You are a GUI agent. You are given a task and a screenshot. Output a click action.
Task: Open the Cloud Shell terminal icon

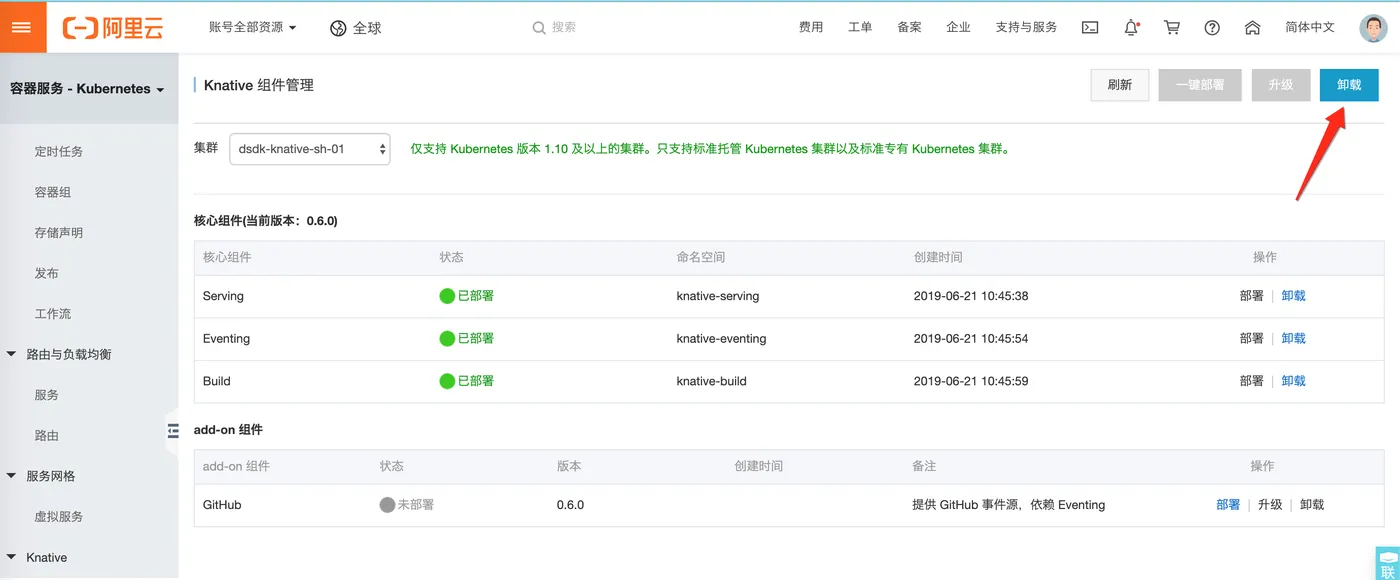coord(1090,28)
